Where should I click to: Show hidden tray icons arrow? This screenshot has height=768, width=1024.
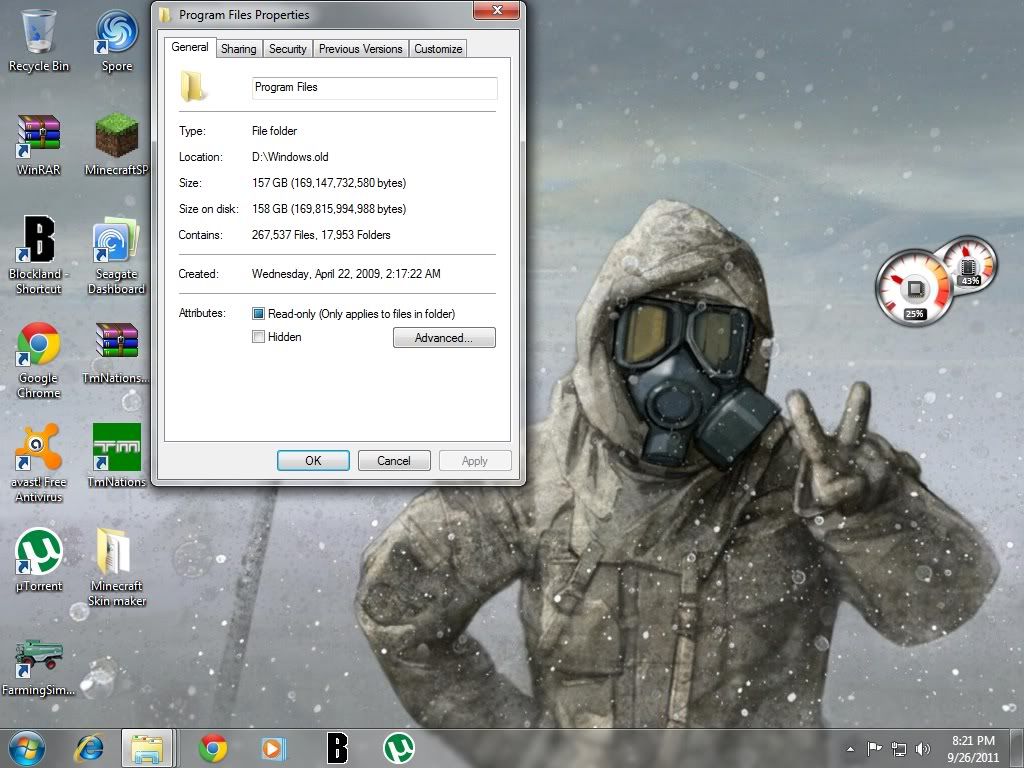click(x=850, y=749)
